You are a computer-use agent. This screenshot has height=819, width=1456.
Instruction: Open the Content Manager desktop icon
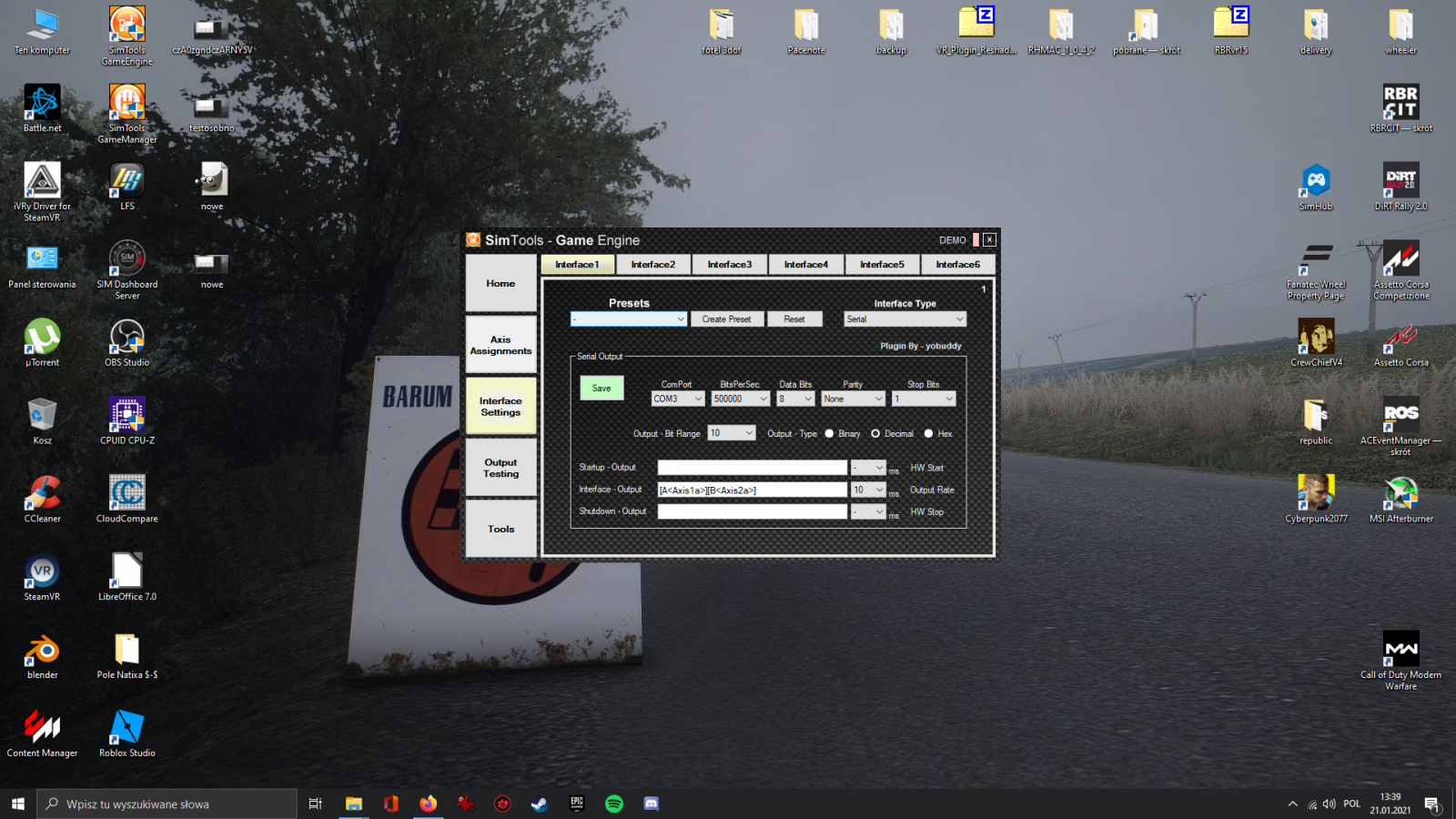pyautogui.click(x=42, y=729)
